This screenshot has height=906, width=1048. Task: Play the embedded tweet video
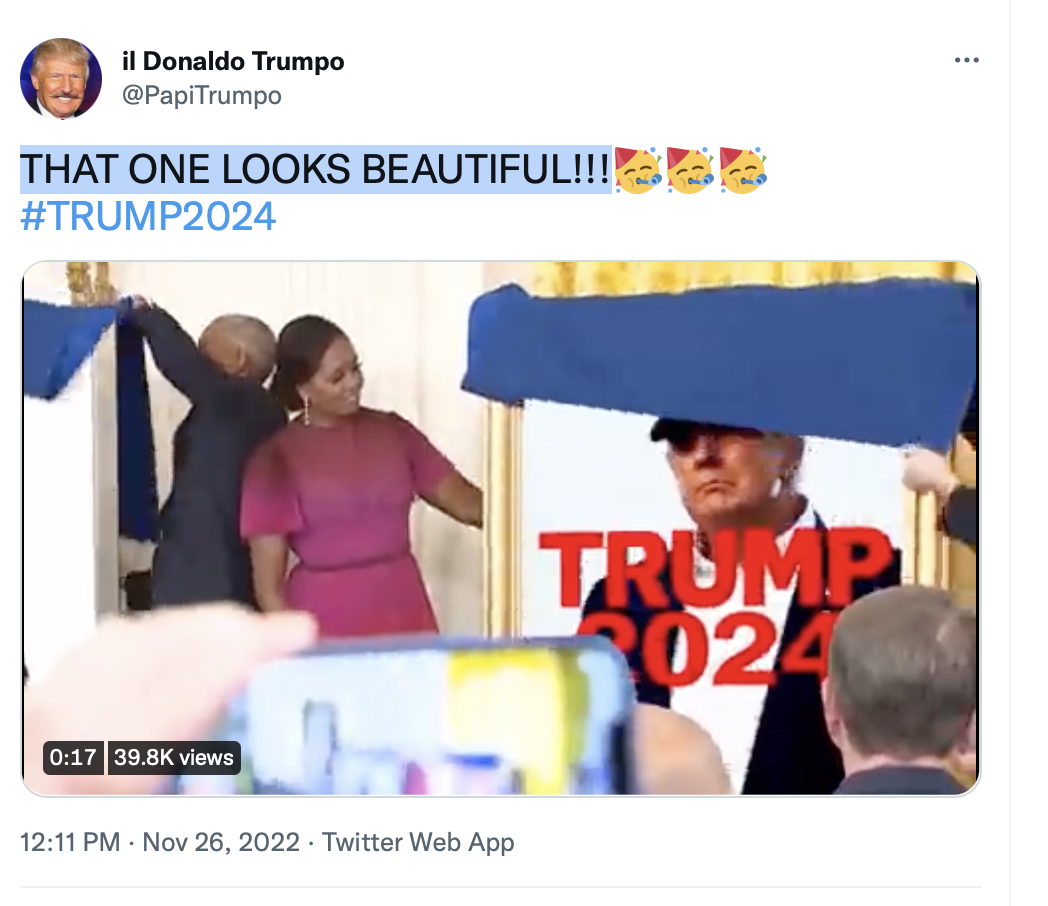[501, 528]
